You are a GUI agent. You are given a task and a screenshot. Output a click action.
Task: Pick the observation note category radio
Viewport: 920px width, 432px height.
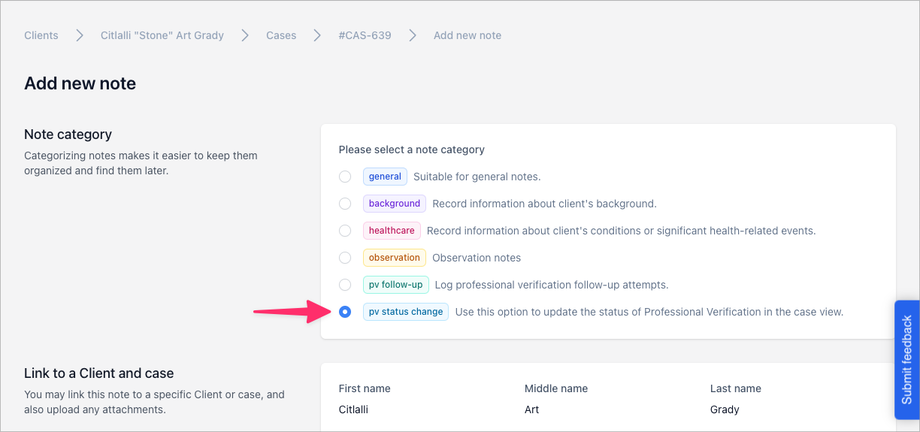tap(345, 258)
